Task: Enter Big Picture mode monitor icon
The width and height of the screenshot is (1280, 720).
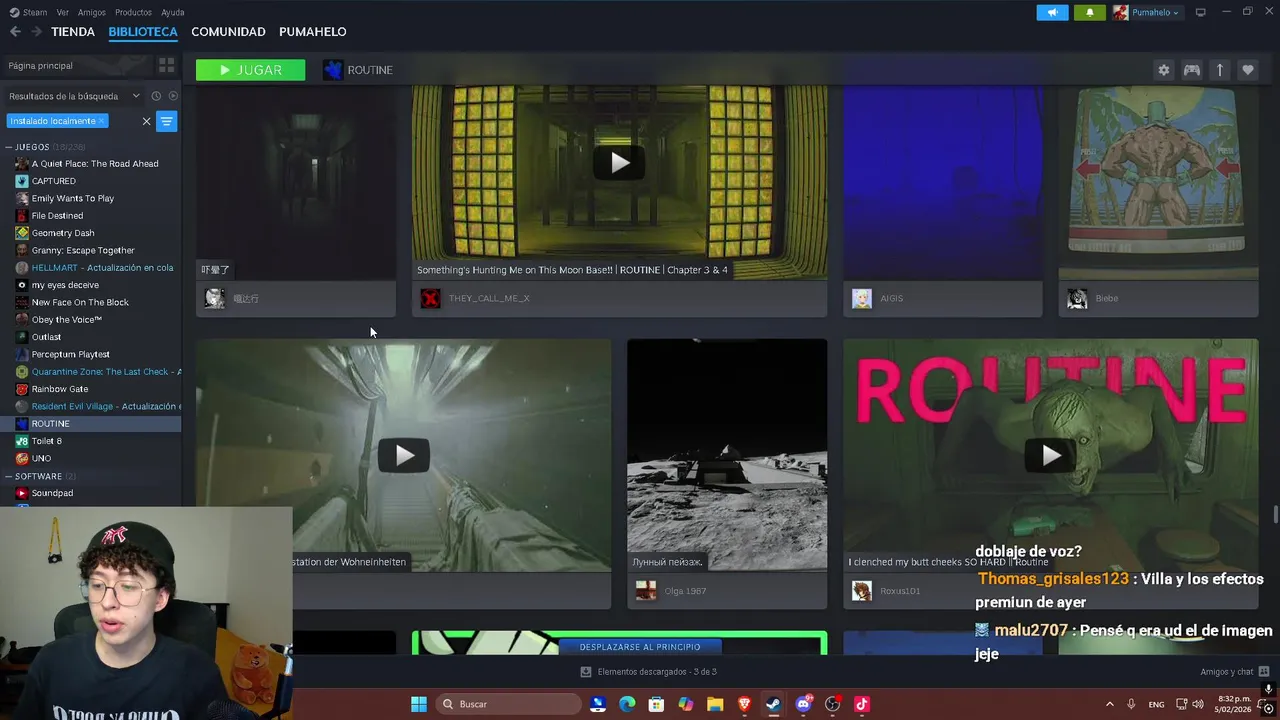Action: [x=1200, y=12]
